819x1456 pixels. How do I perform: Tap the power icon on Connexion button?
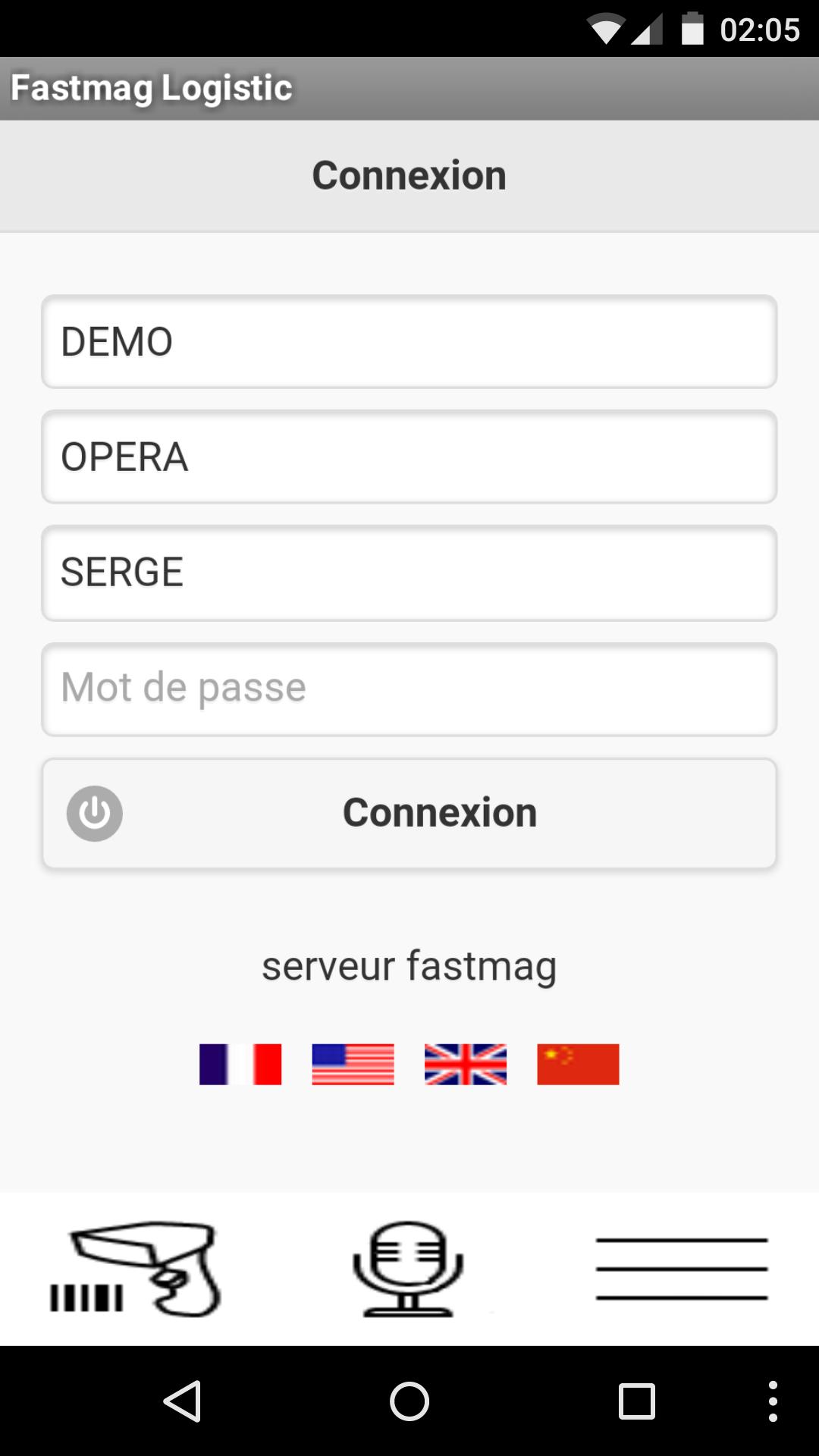[x=95, y=813]
